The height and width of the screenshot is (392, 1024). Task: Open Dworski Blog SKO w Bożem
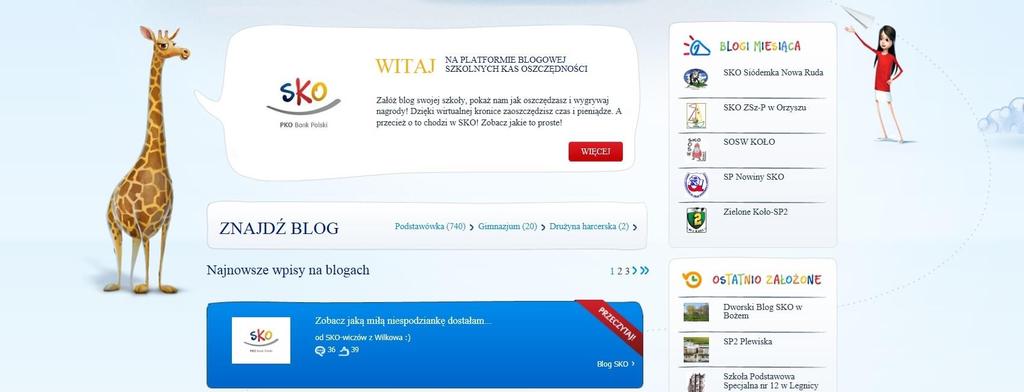tap(763, 311)
